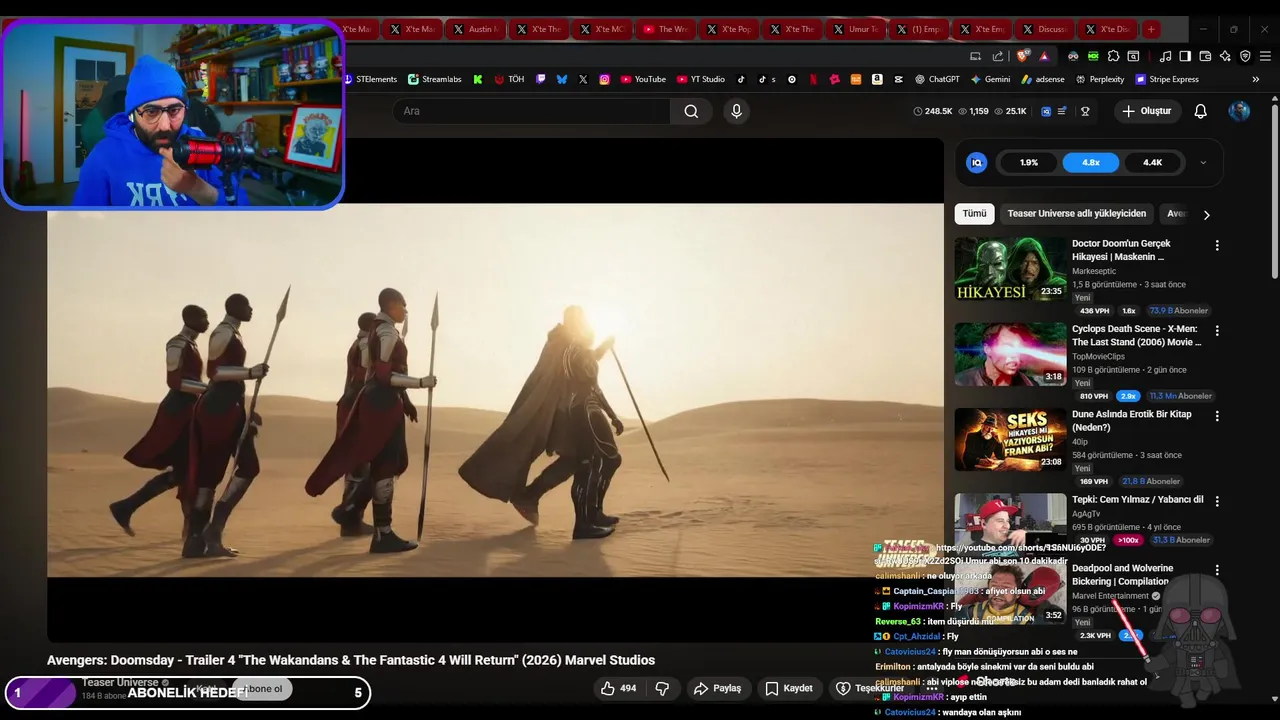Screen dimensions: 1280x720
Task: Open the Bluesky butterfly bookmark icon
Action: click(562, 79)
